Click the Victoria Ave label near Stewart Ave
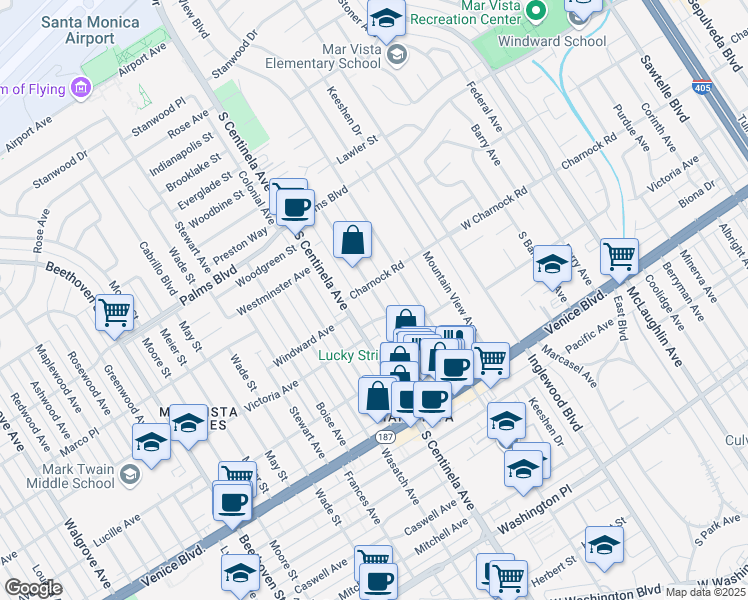This screenshot has width=748, height=600. click(271, 396)
